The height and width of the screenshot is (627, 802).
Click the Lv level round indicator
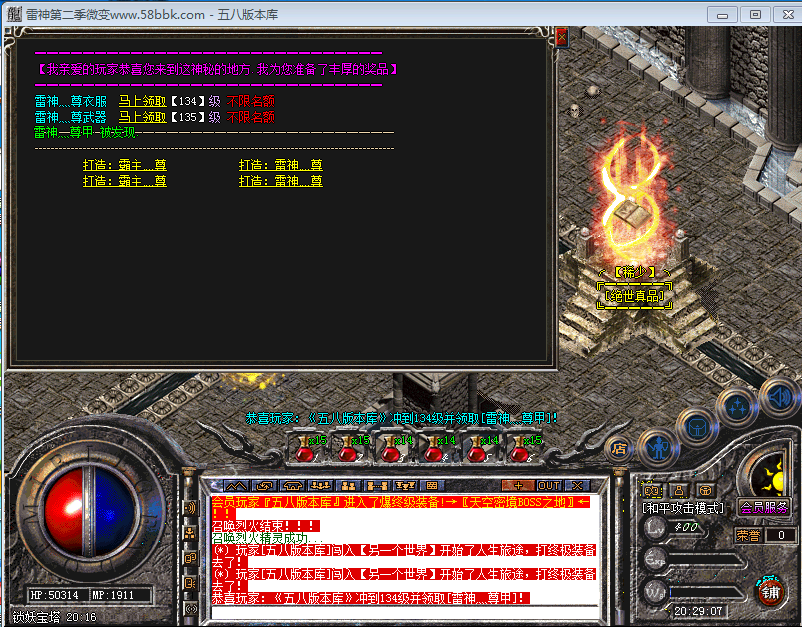coord(655,527)
